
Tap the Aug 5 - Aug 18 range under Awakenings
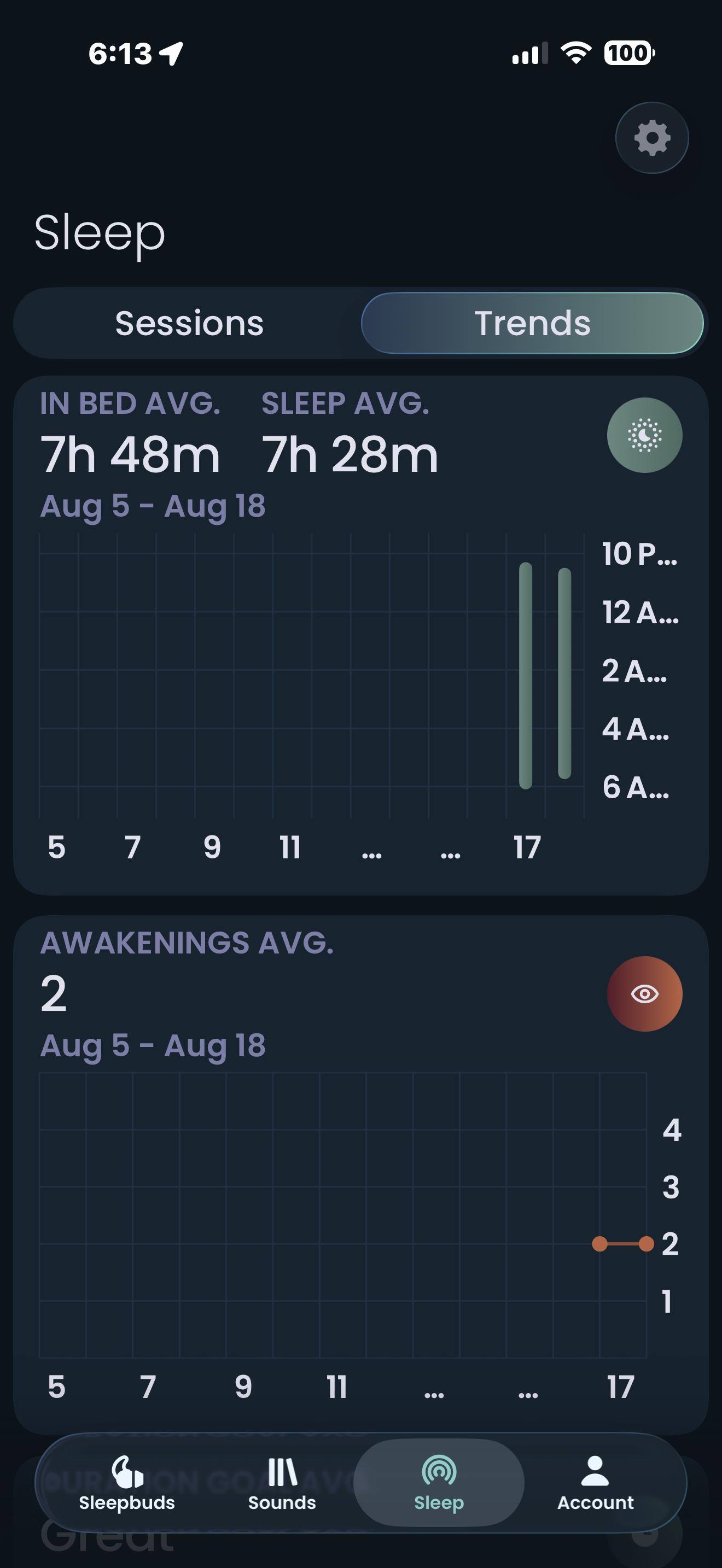pyautogui.click(x=153, y=1046)
